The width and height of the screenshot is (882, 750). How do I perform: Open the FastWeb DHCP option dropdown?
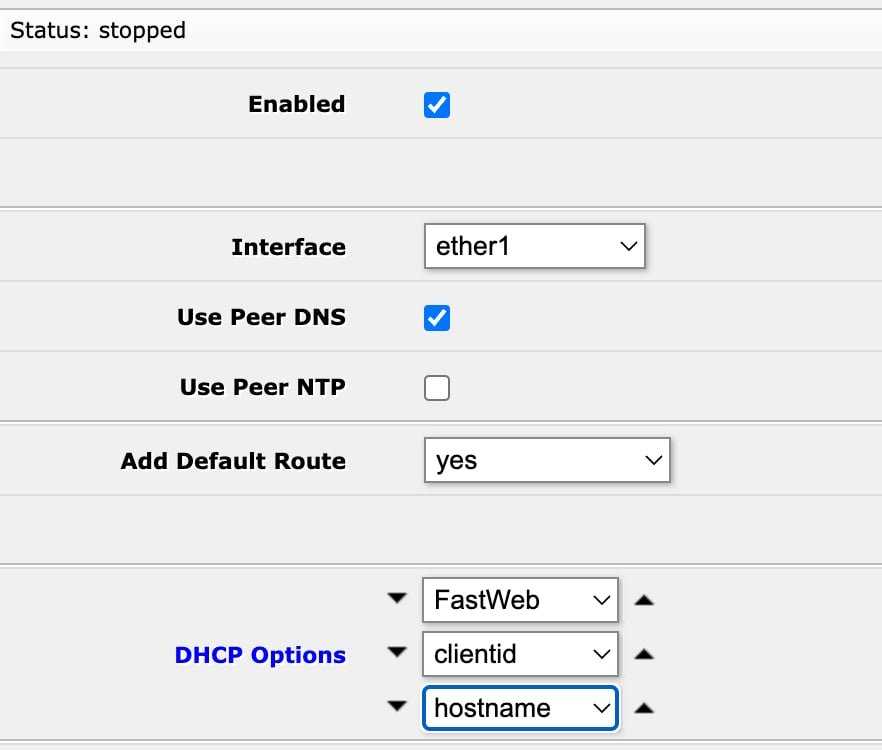point(520,600)
